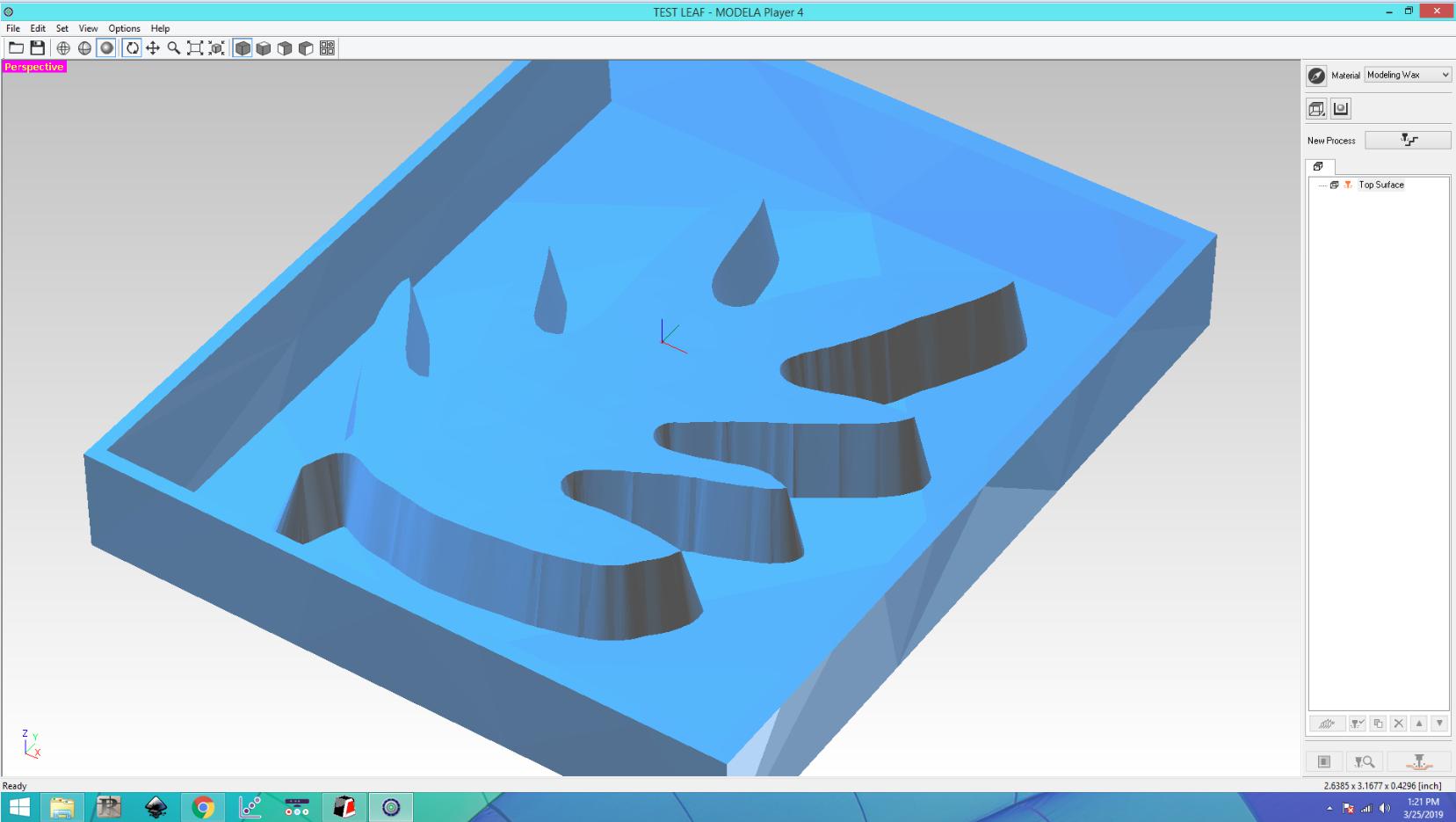Choose the Zoom magnifier tool
The image size is (1456, 822).
pos(174,48)
